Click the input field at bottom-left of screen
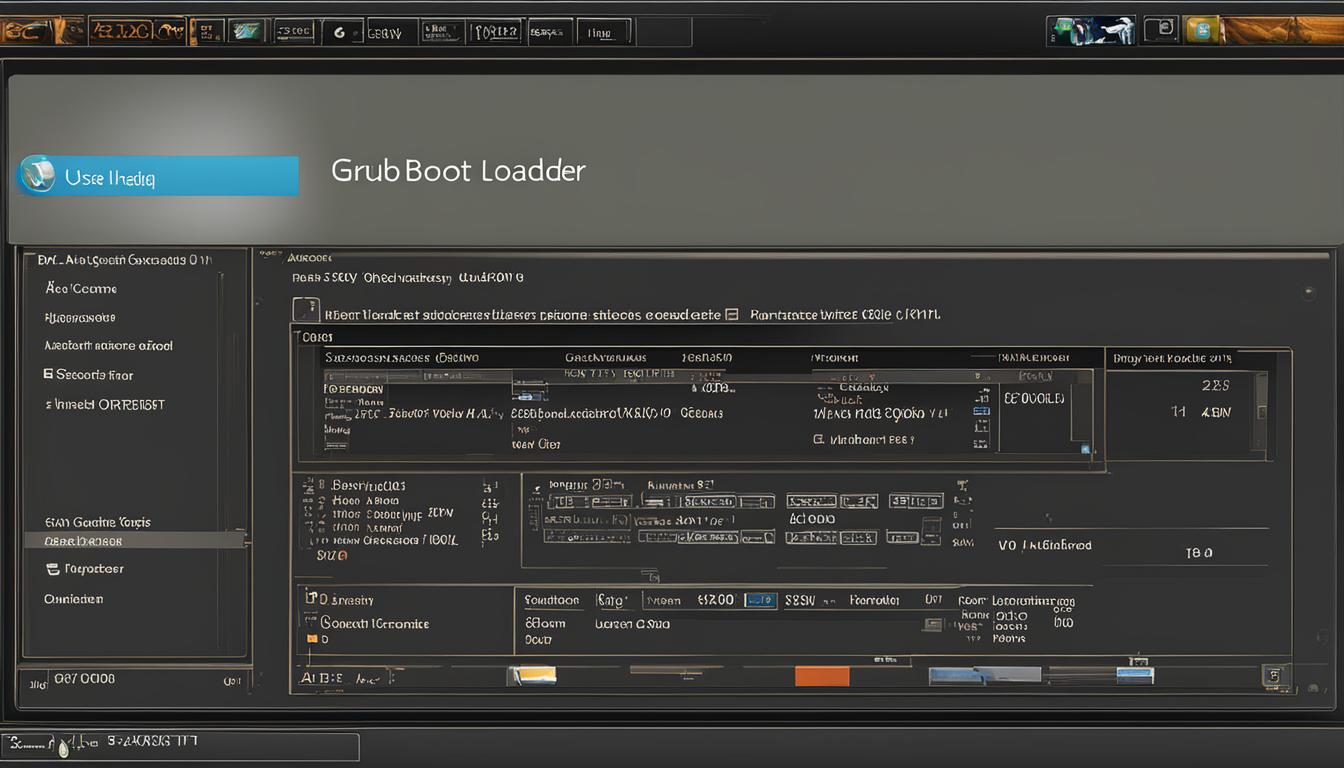 point(180,745)
